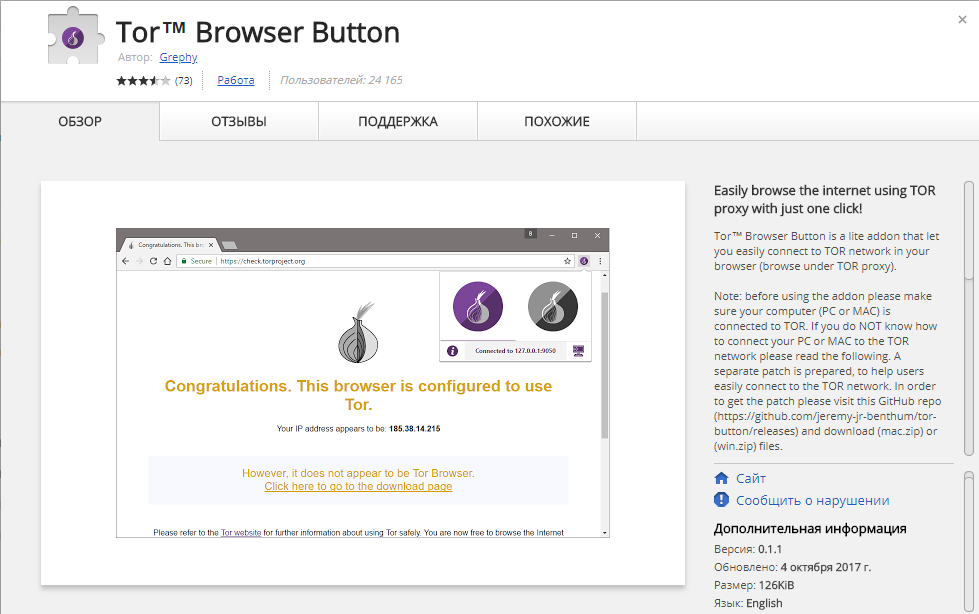The width and height of the screenshot is (979, 614).
Task: Click the Язык: English text
Action: click(748, 603)
